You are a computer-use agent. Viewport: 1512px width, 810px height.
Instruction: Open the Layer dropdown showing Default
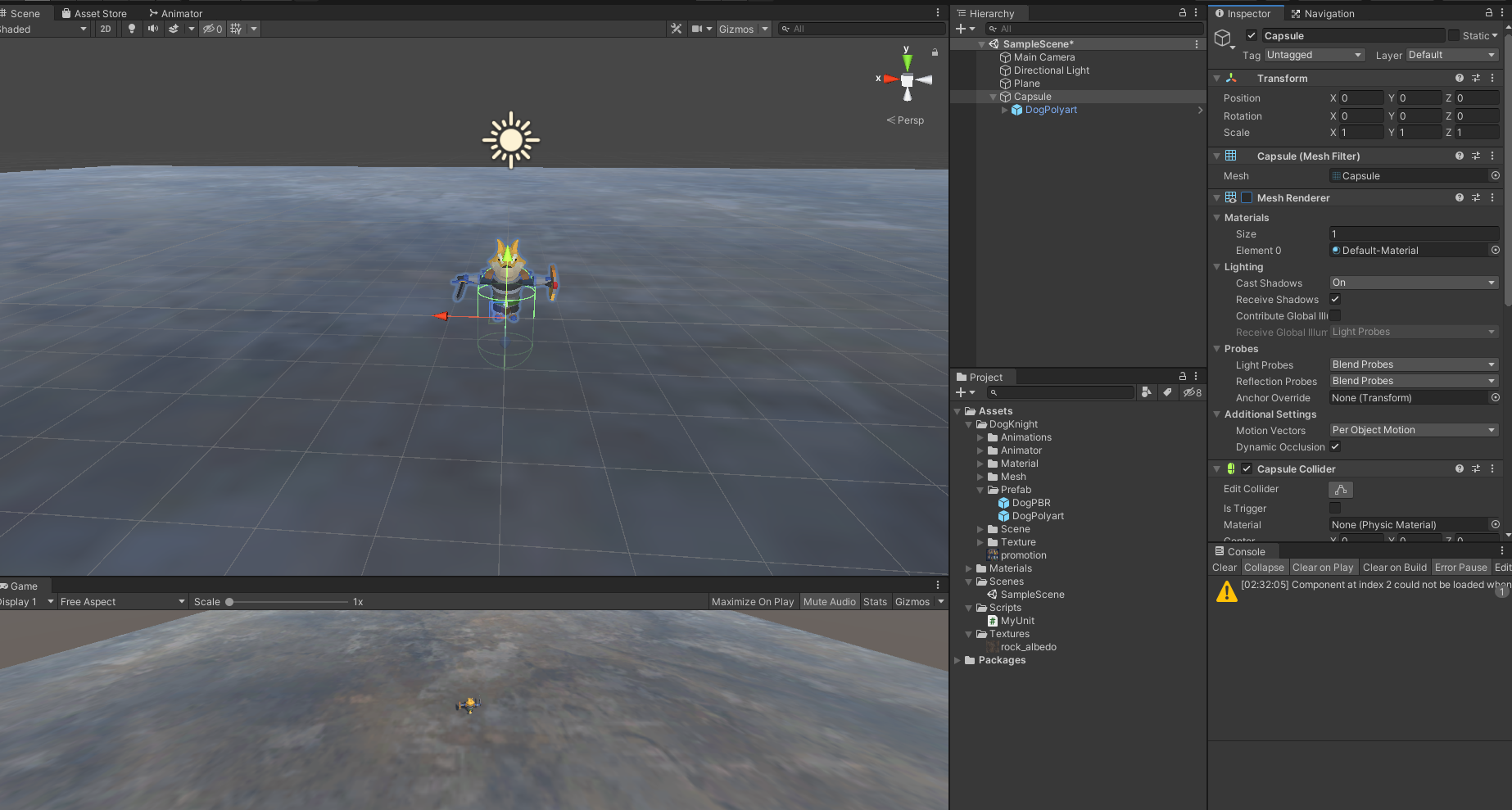click(1452, 55)
